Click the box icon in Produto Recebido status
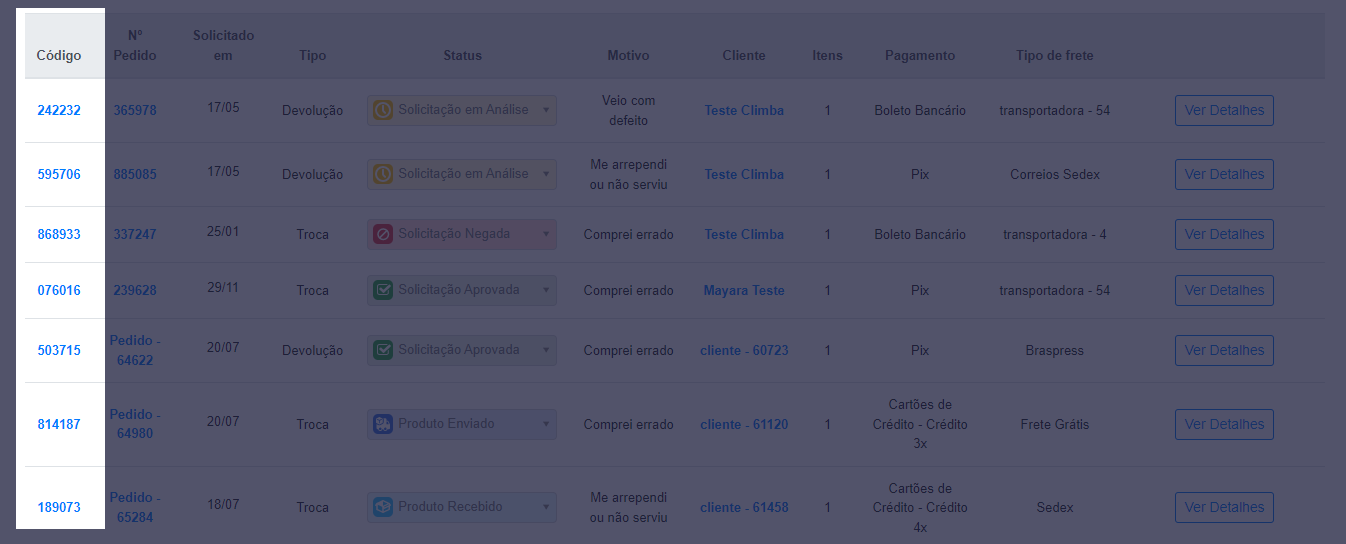The width and height of the screenshot is (1346, 544). 383,507
